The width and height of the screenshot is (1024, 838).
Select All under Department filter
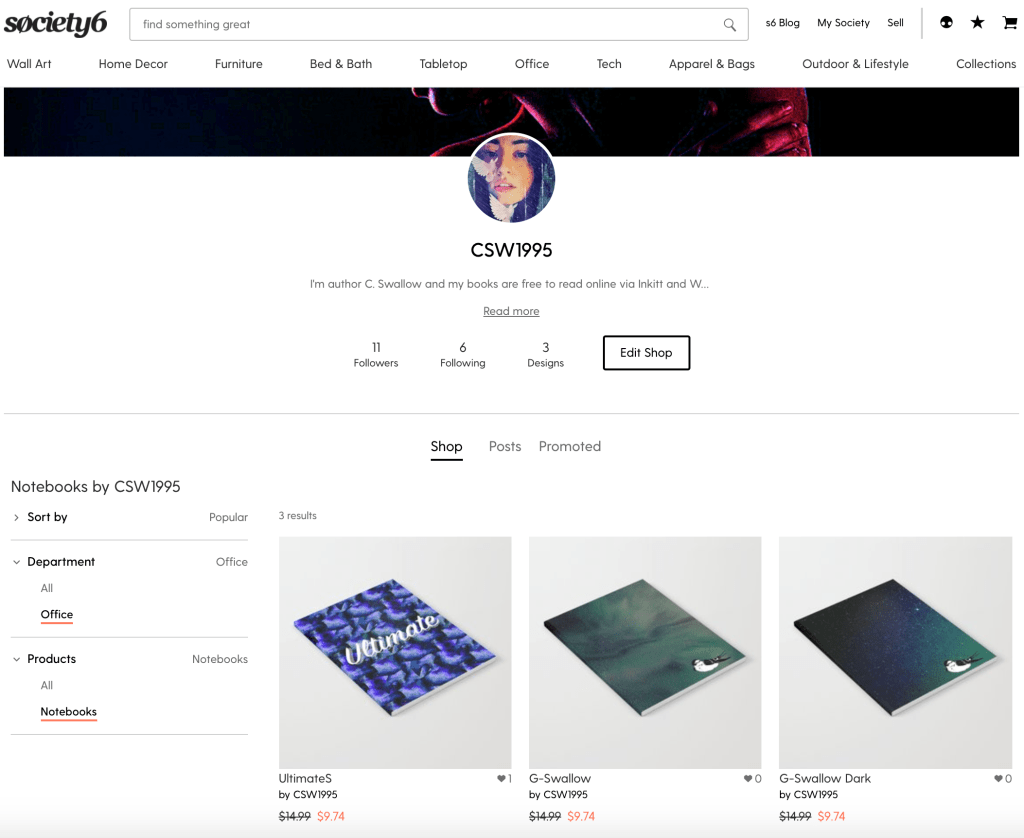click(x=46, y=588)
